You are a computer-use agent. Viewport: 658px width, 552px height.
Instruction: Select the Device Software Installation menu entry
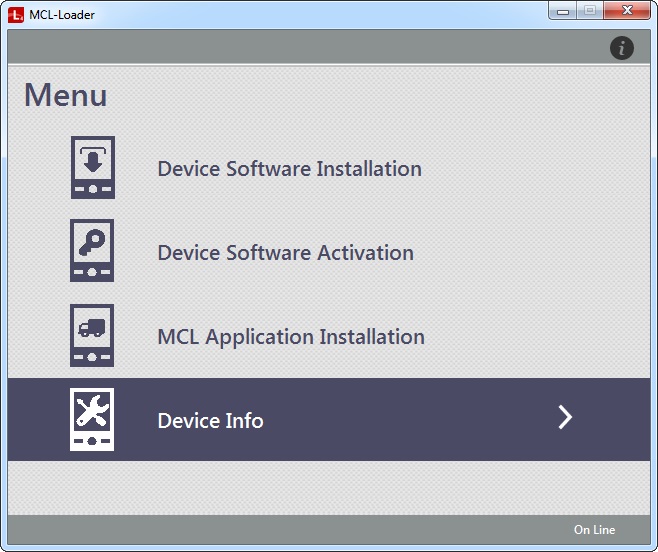pyautogui.click(x=289, y=169)
